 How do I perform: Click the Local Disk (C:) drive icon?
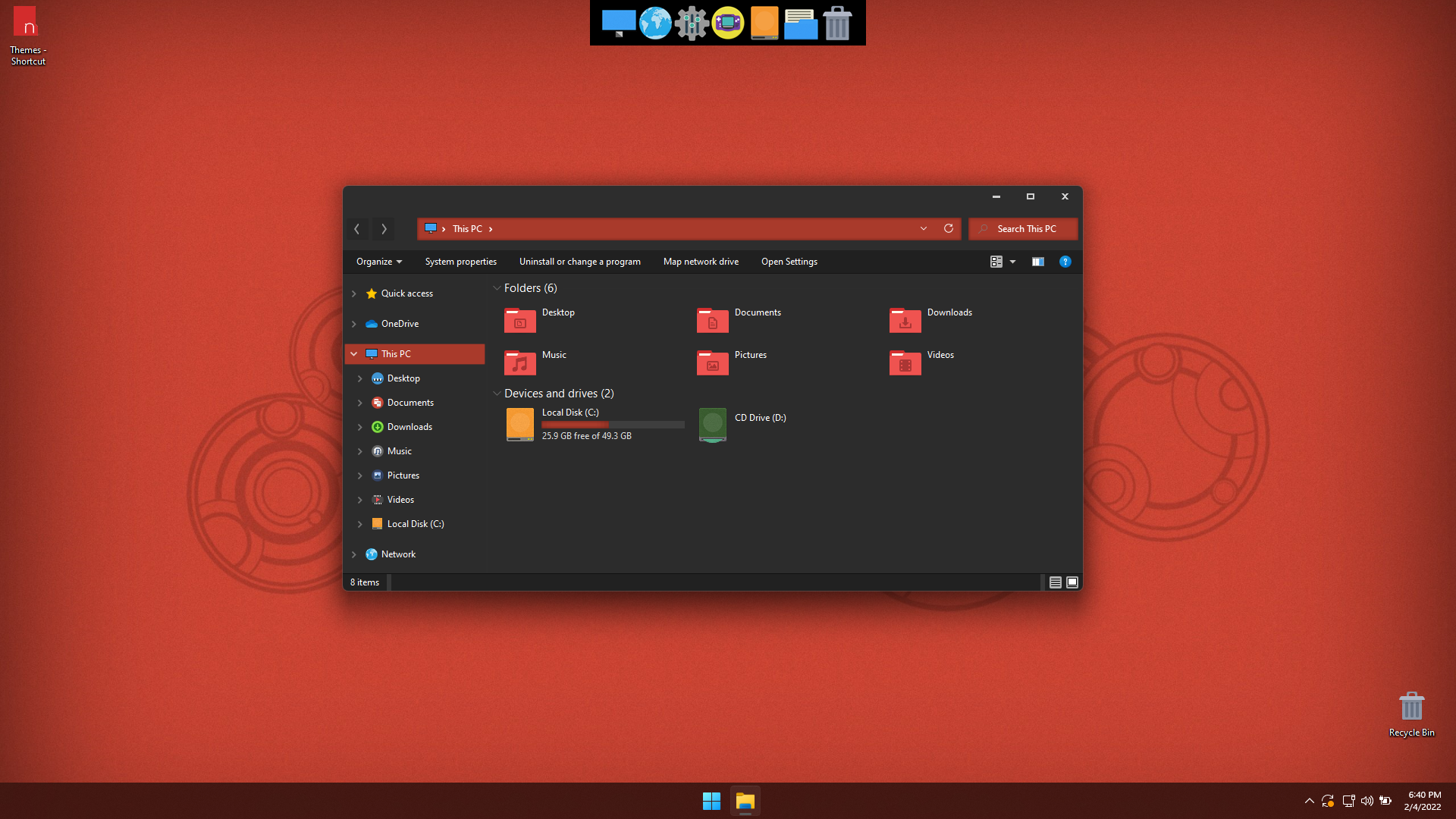click(520, 424)
